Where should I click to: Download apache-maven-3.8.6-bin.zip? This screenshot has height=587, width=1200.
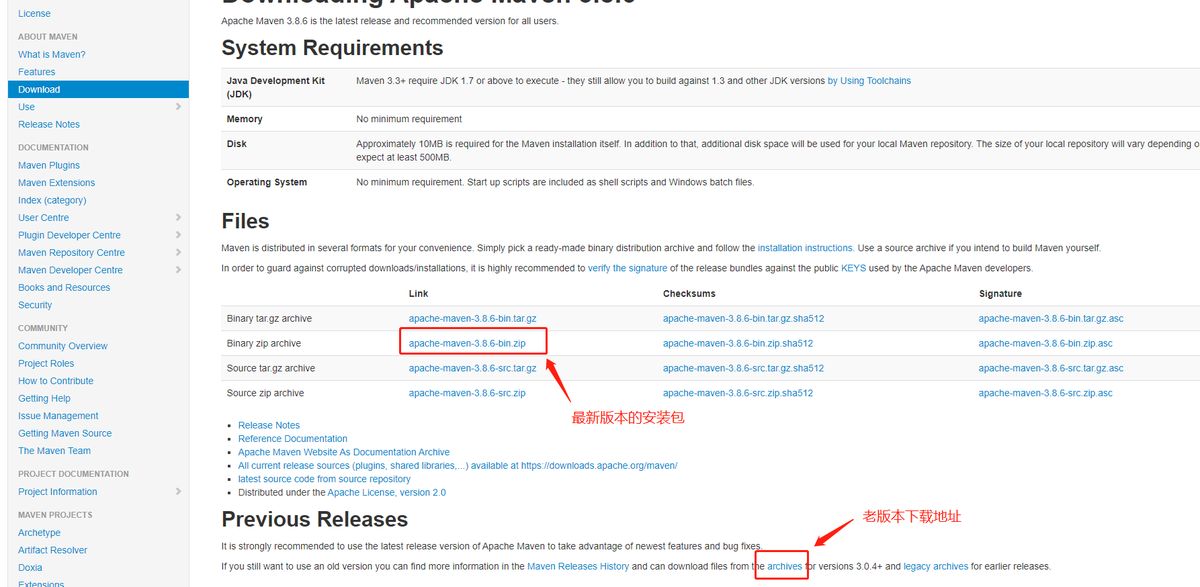click(467, 344)
